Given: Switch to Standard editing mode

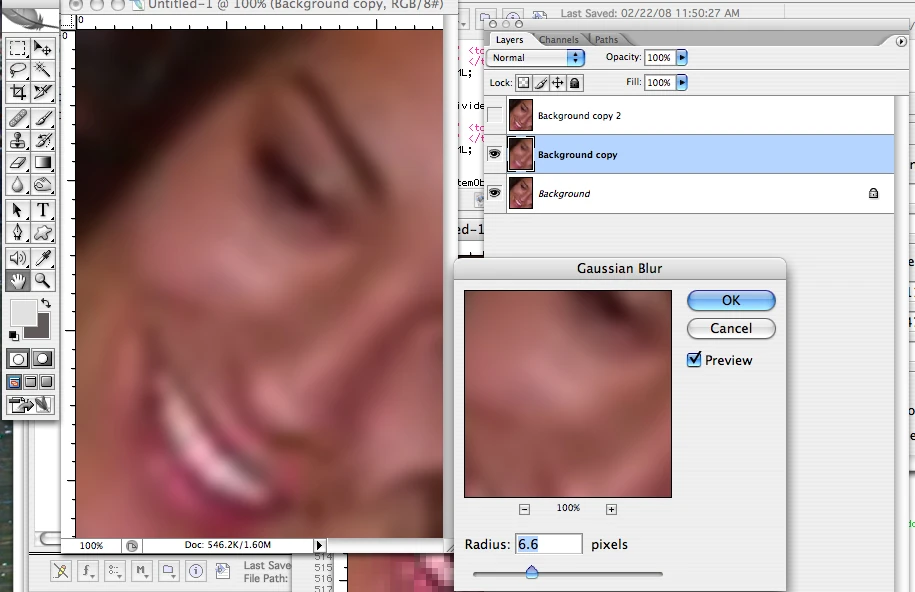Looking at the screenshot, I should (18, 358).
